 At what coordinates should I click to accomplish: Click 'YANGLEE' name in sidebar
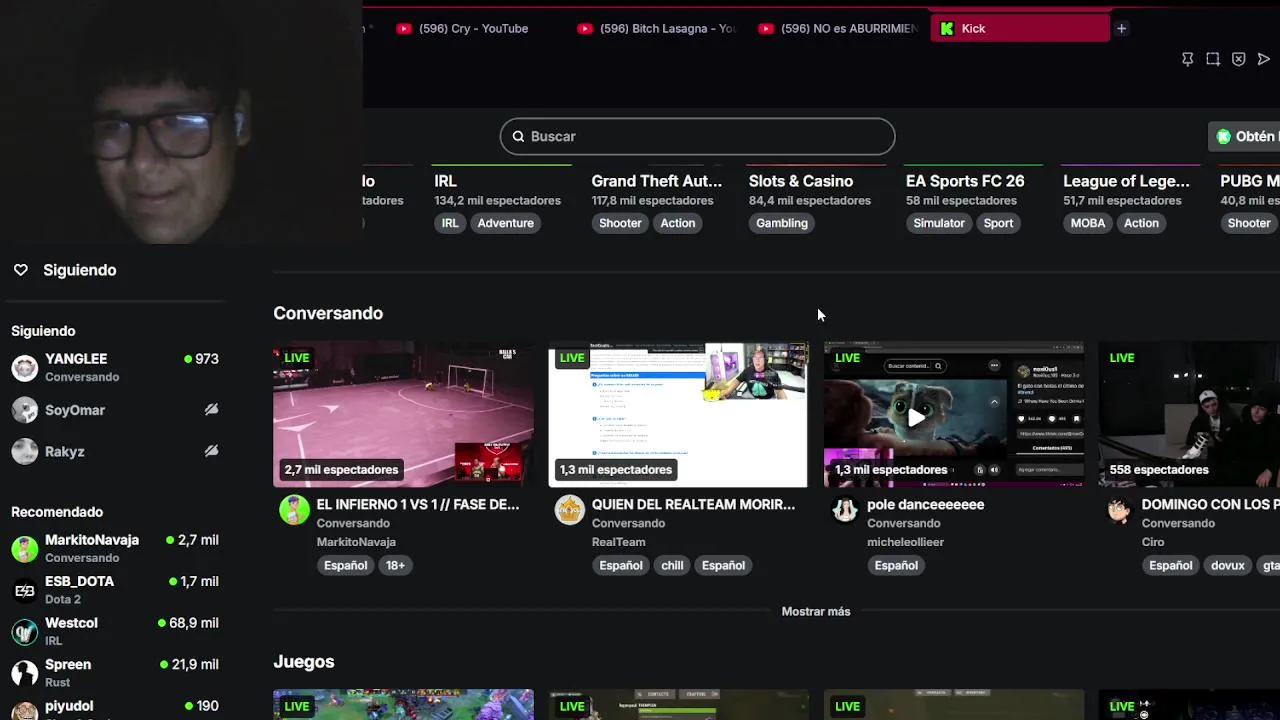pyautogui.click(x=76, y=359)
